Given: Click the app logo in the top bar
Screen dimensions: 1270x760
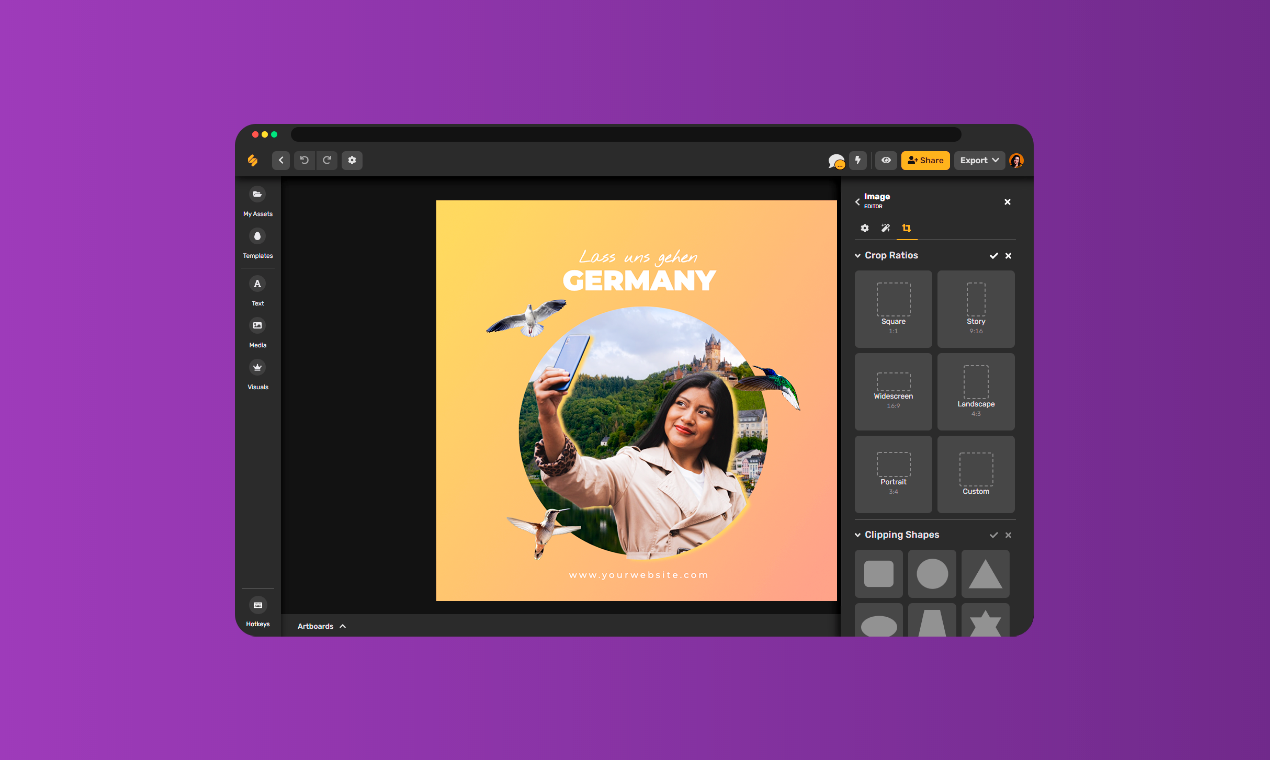Looking at the screenshot, I should 253,160.
